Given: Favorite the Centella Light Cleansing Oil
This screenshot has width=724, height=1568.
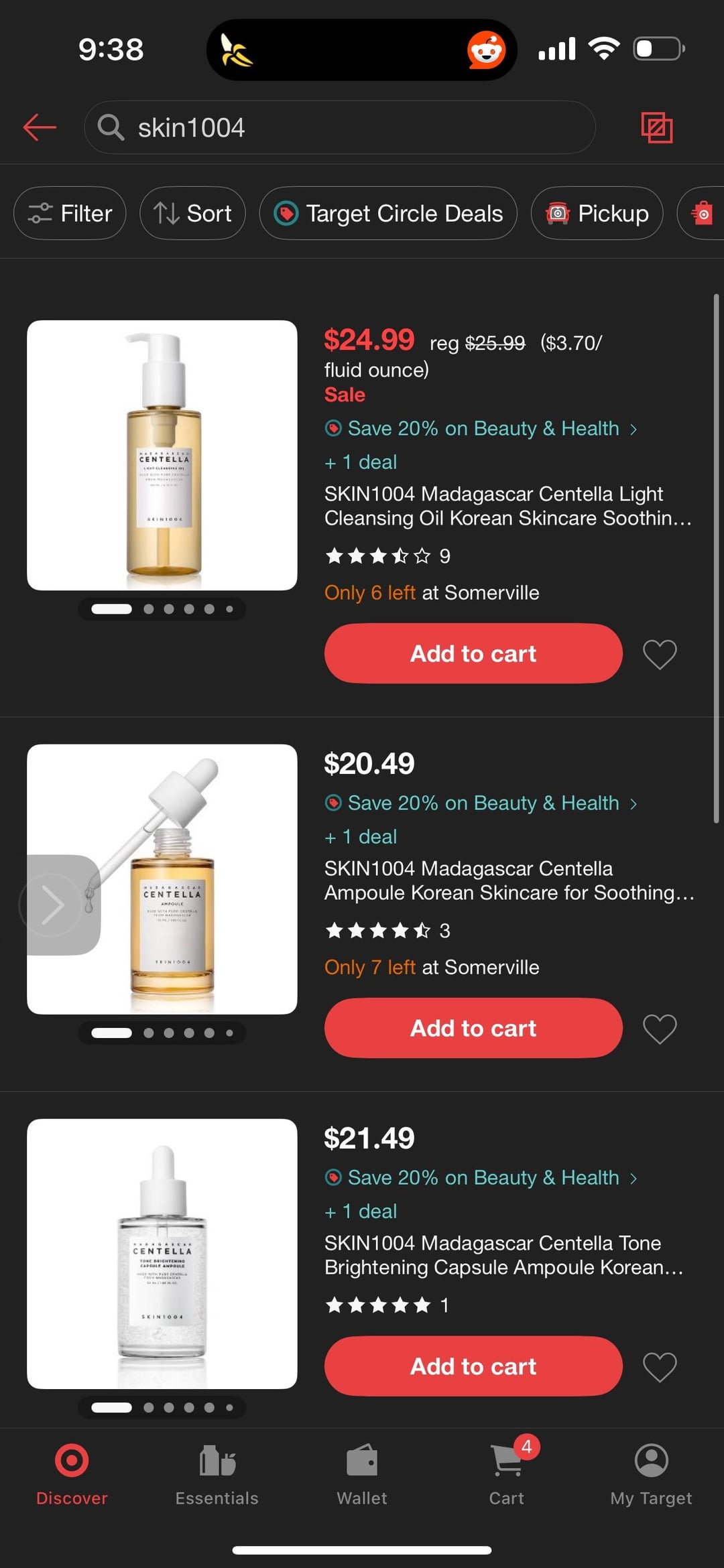Looking at the screenshot, I should pos(660,654).
